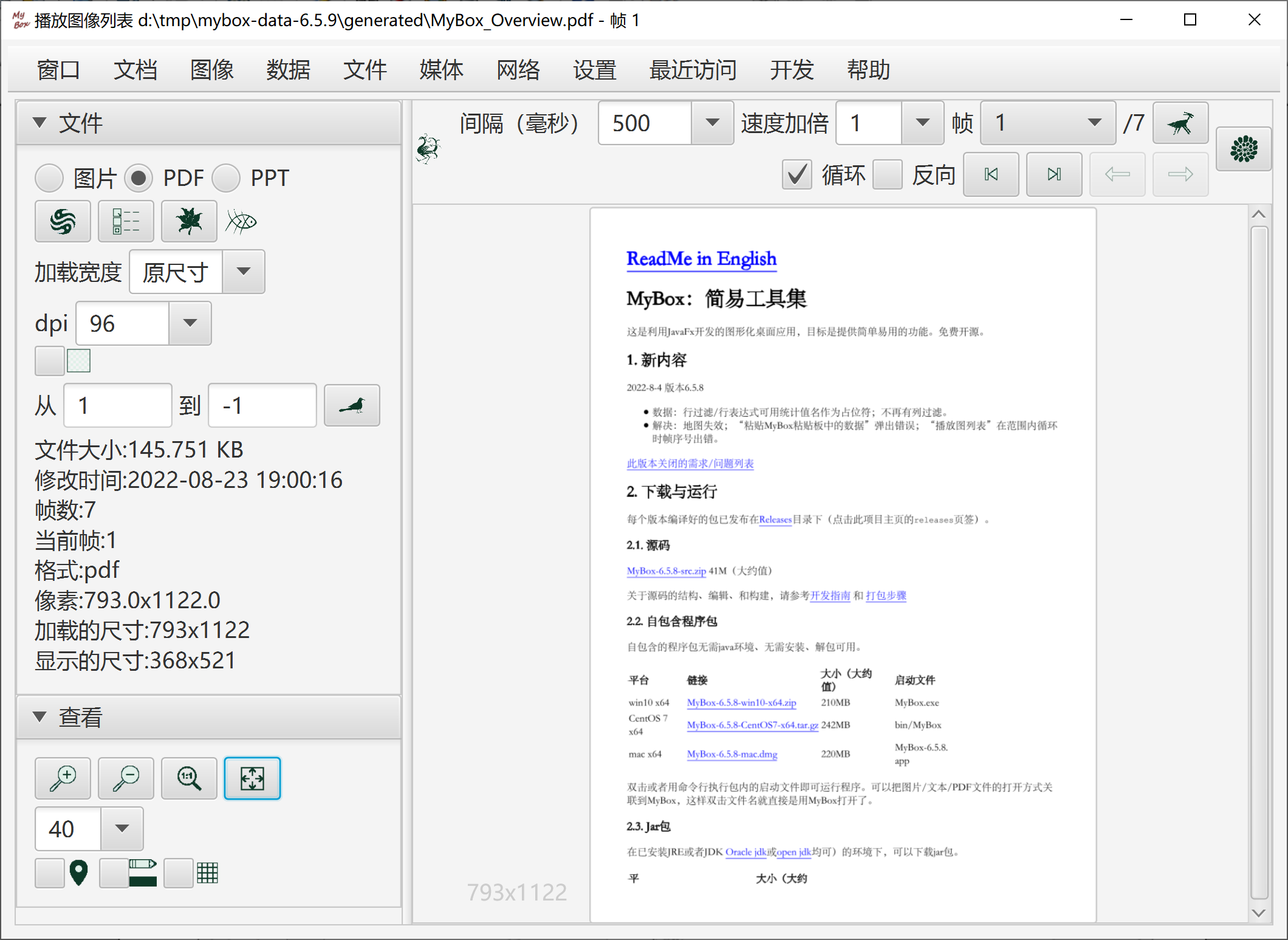Click the fit-to-pane size button
This screenshot has height=940, width=1288.
click(252, 778)
